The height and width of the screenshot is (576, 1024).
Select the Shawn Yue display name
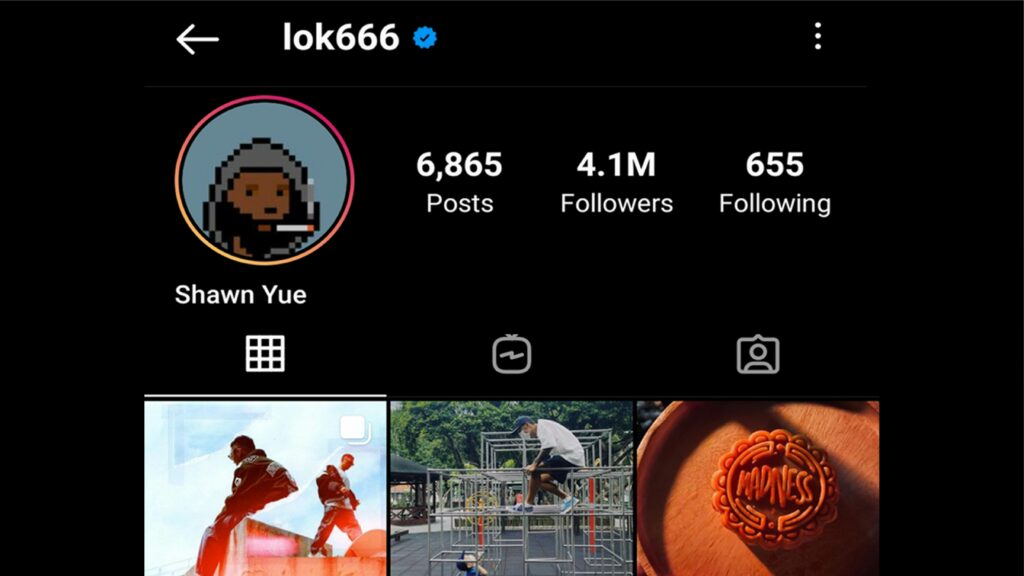[x=240, y=295]
